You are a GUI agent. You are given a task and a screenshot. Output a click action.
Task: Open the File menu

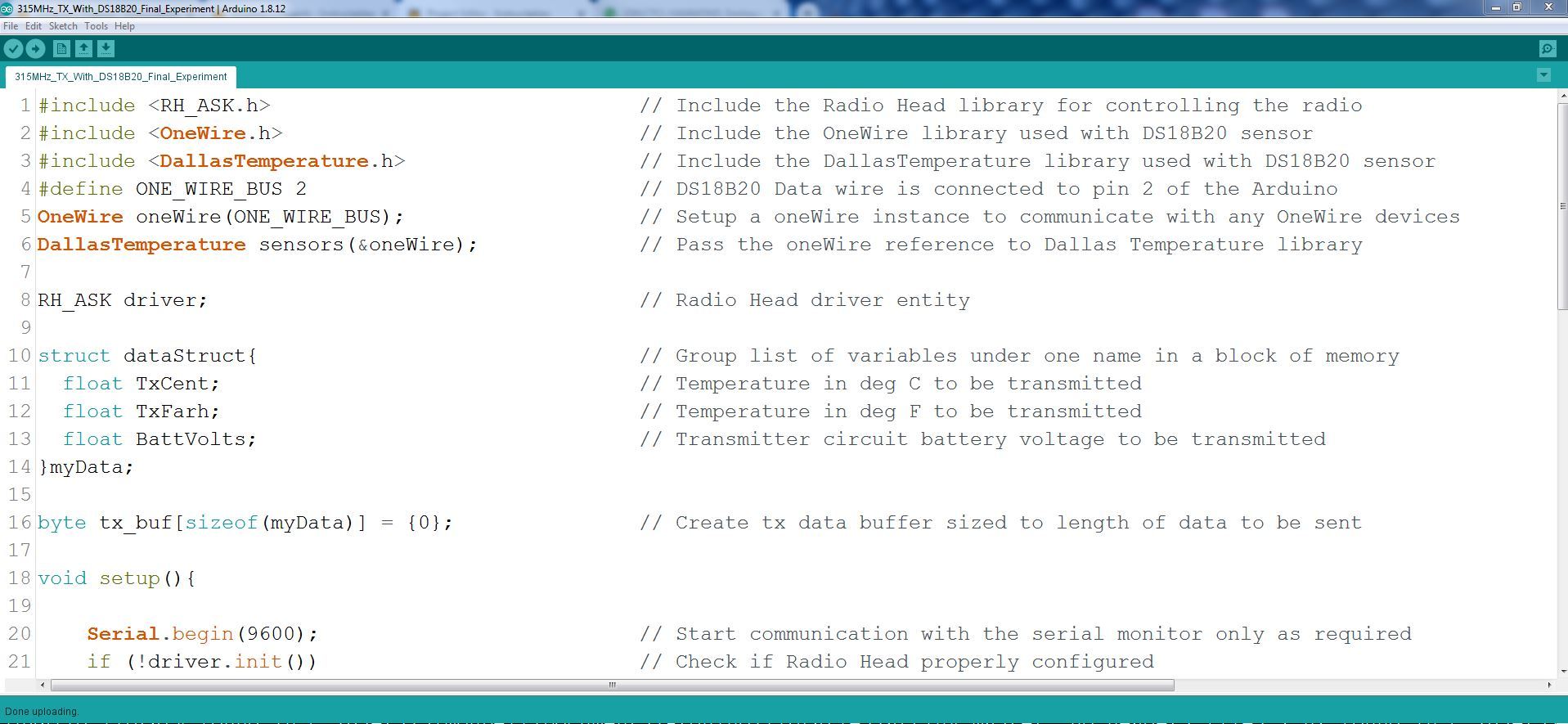11,26
